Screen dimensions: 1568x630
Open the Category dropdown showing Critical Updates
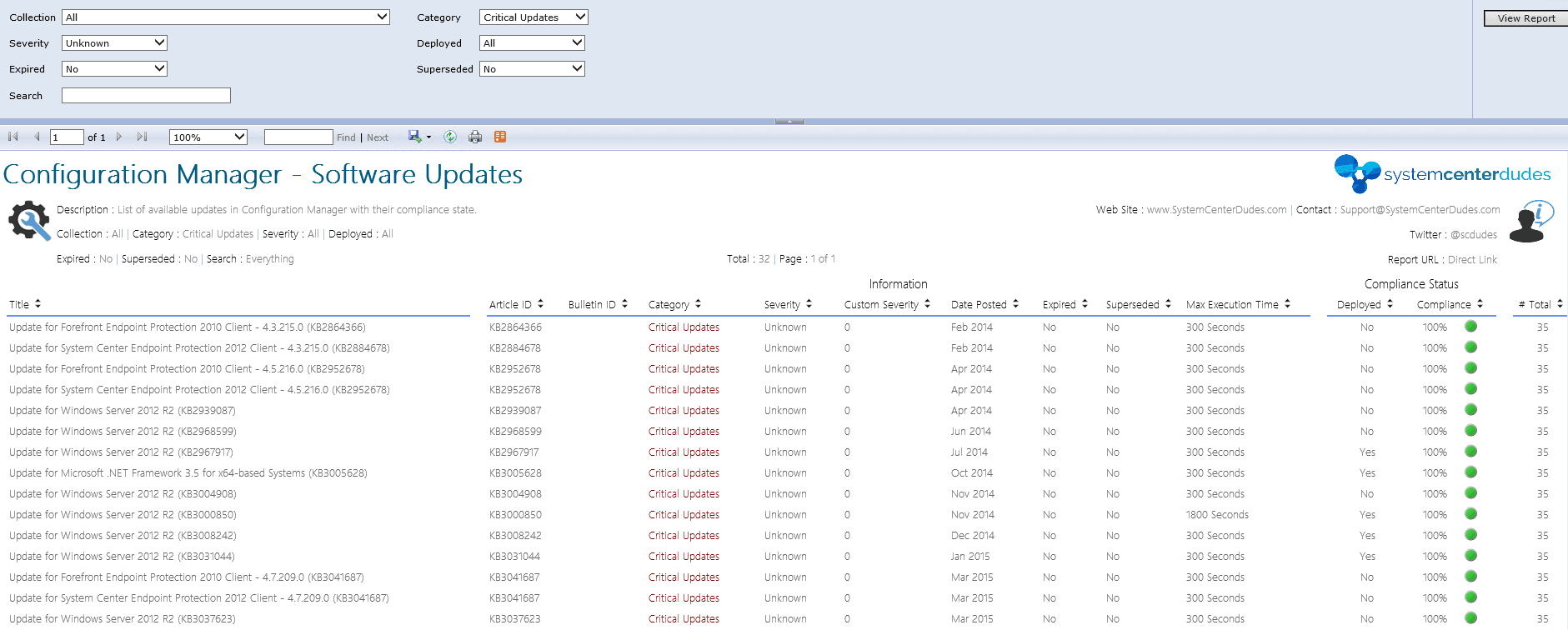(580, 17)
